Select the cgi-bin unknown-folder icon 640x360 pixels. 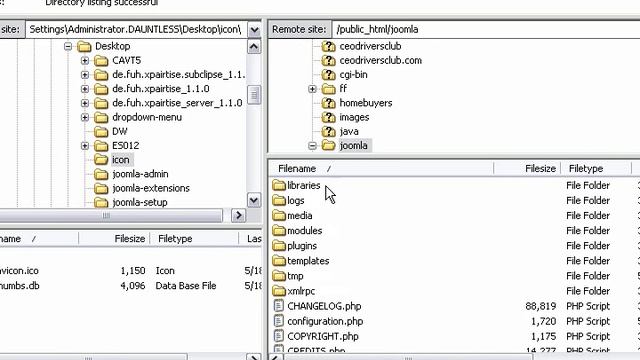(x=329, y=75)
